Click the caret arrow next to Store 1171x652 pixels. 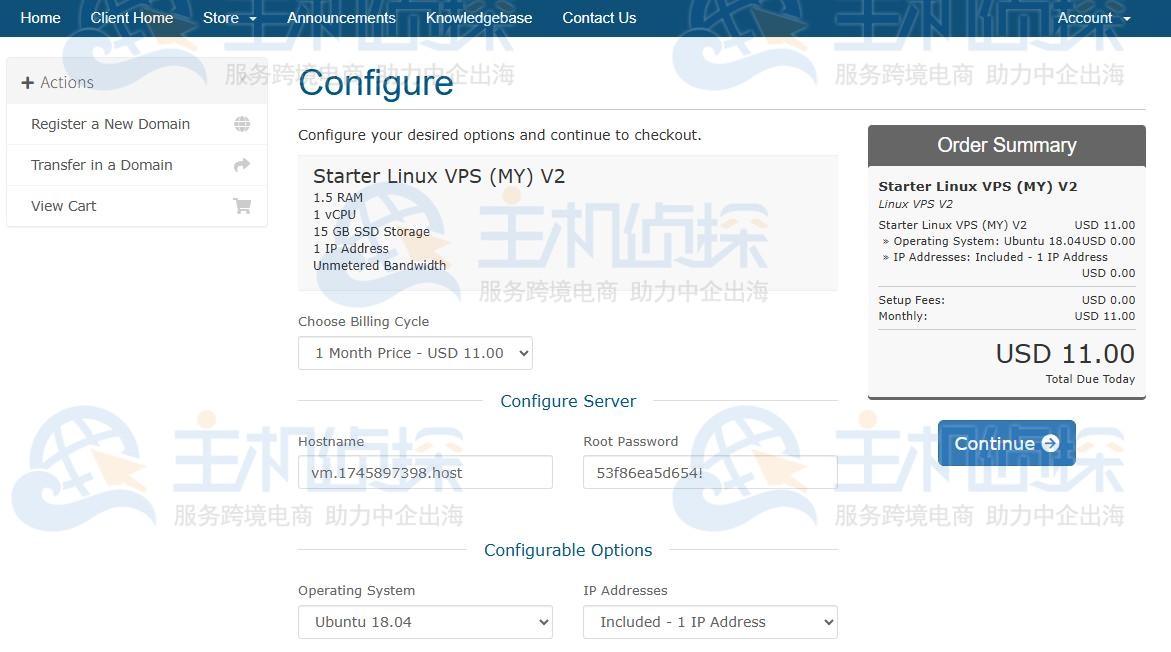[253, 19]
